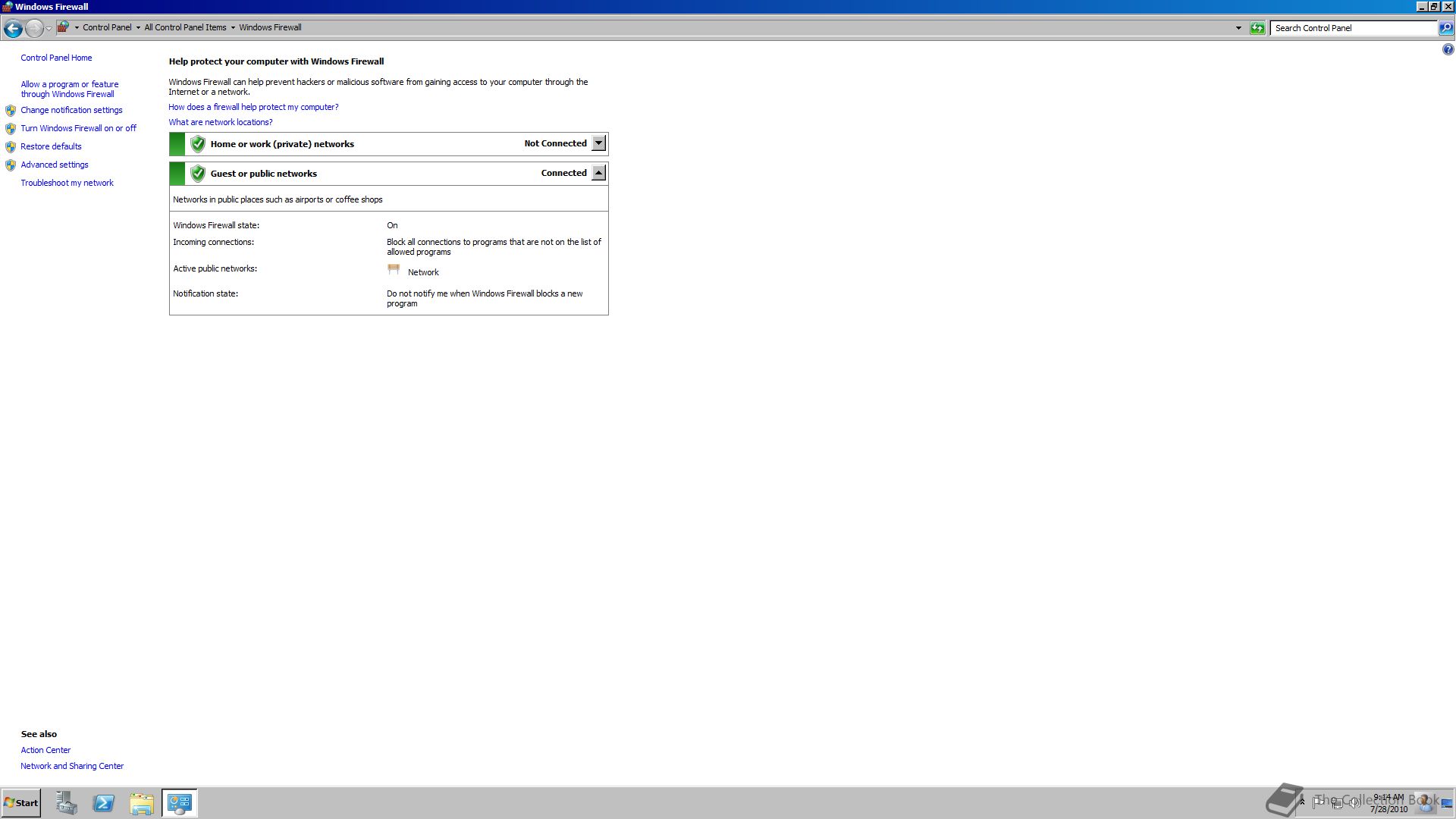This screenshot has width=1456, height=819.
Task: Click the Notification state: label
Action: tap(206, 293)
